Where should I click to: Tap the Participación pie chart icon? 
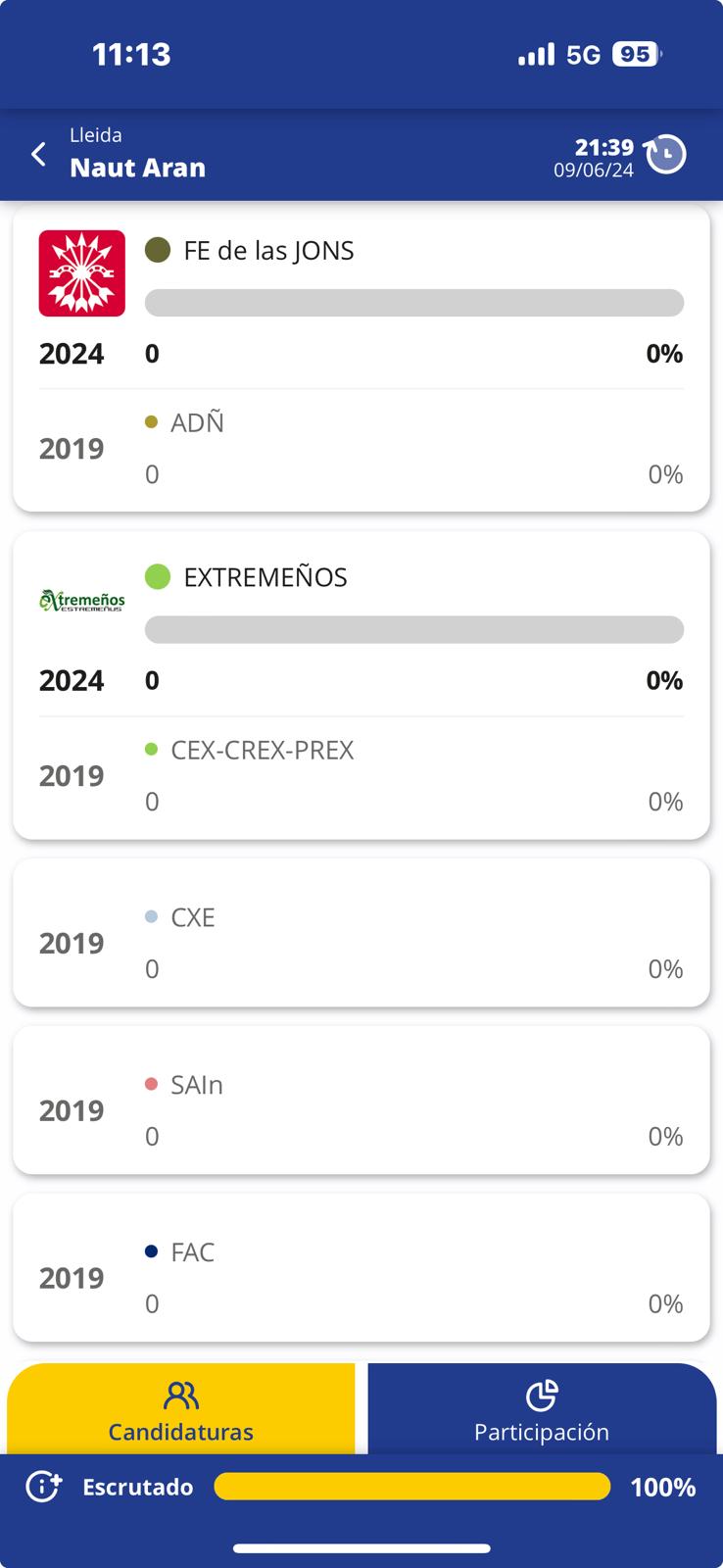point(542,1395)
